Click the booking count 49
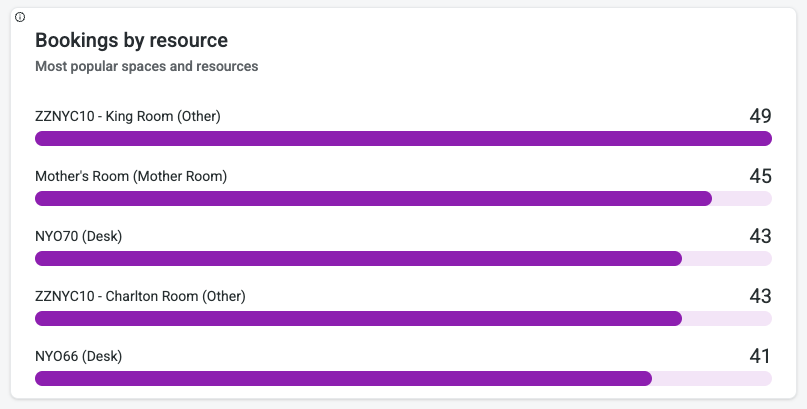The height and width of the screenshot is (409, 807). [x=760, y=116]
